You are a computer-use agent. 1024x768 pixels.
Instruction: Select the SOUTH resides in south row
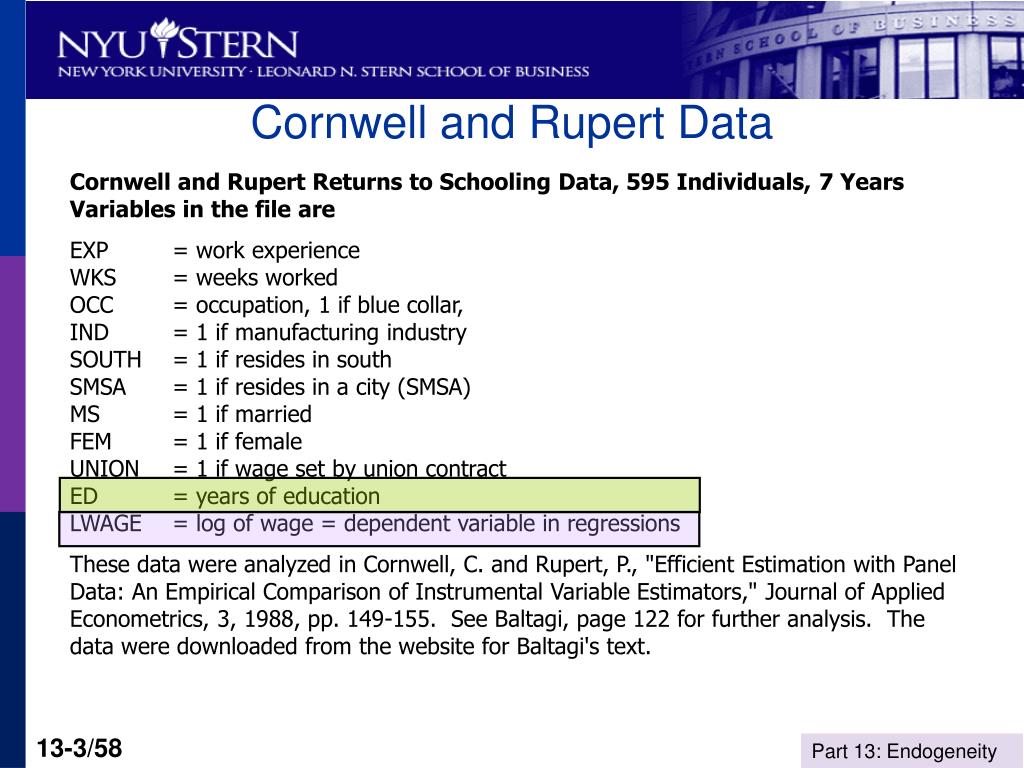point(231,360)
